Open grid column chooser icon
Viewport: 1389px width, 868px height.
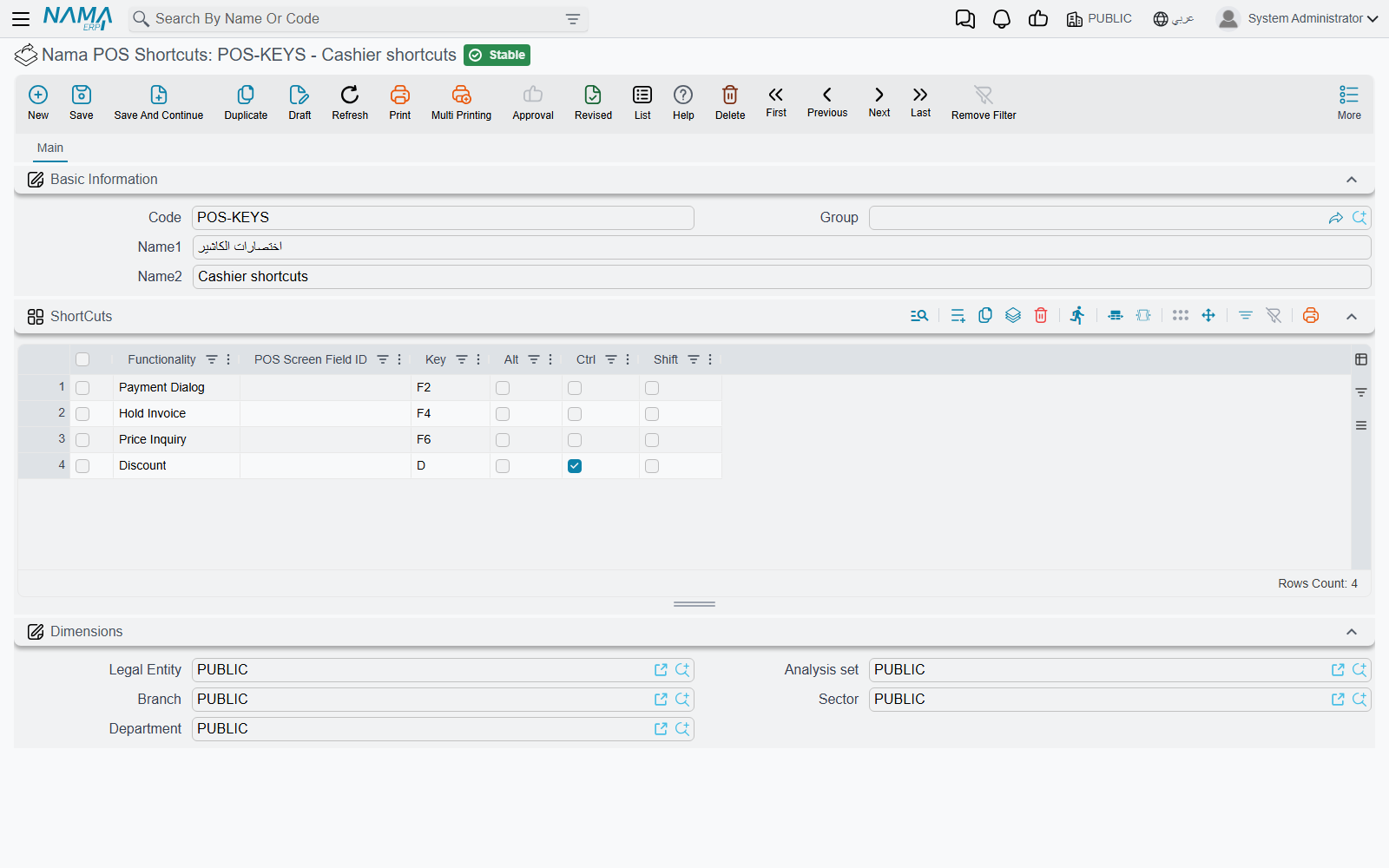click(1361, 359)
